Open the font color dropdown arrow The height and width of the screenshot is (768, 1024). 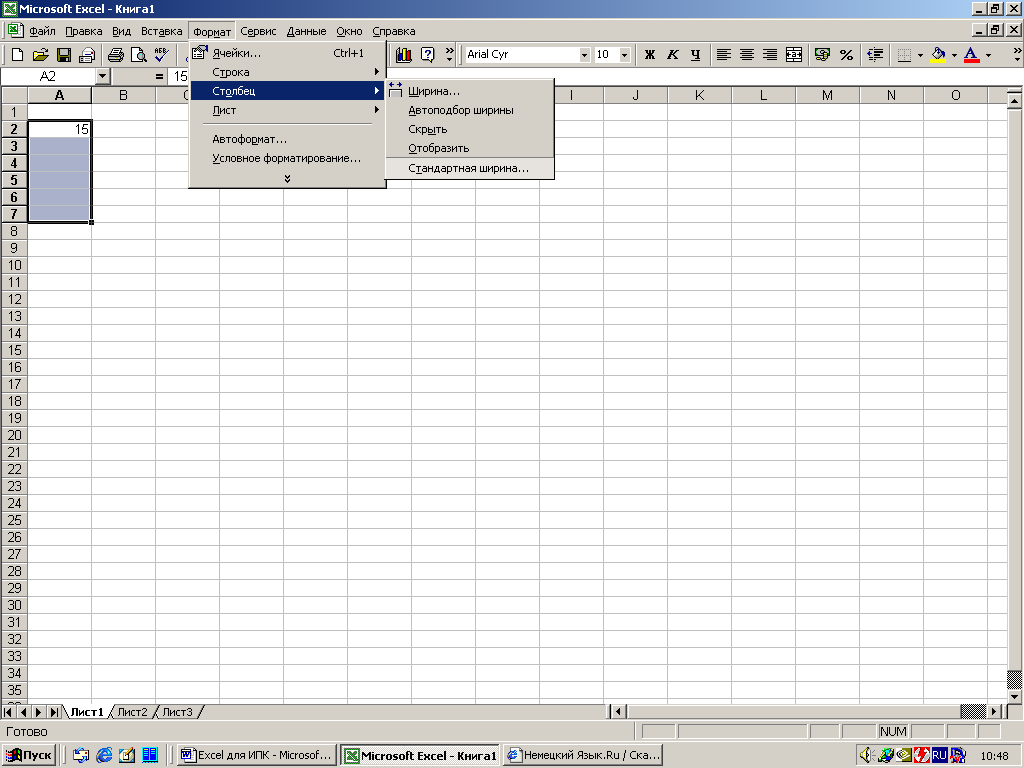click(x=988, y=55)
